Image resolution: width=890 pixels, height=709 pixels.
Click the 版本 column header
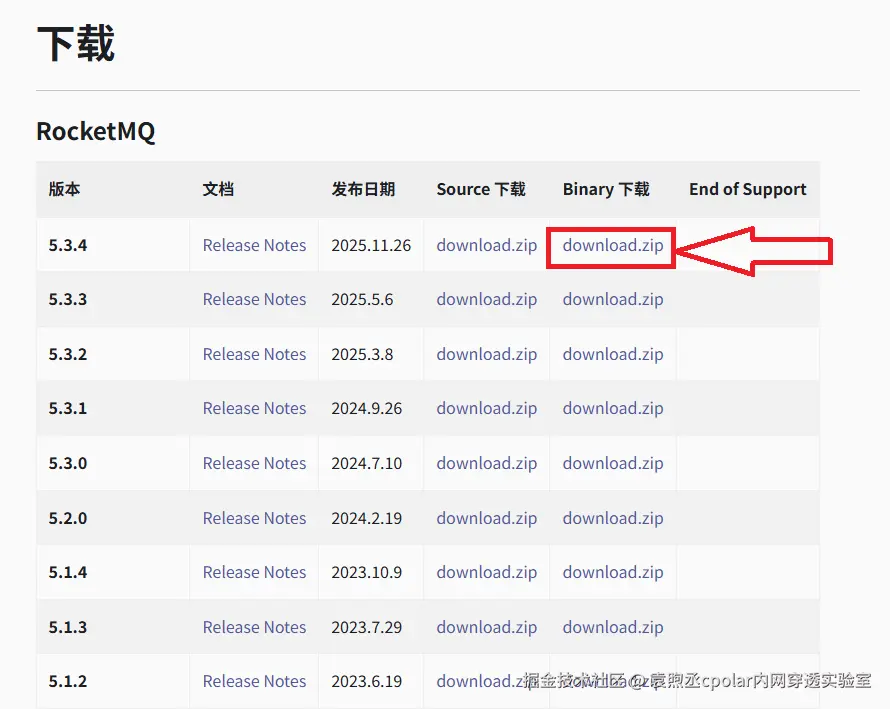click(x=64, y=189)
